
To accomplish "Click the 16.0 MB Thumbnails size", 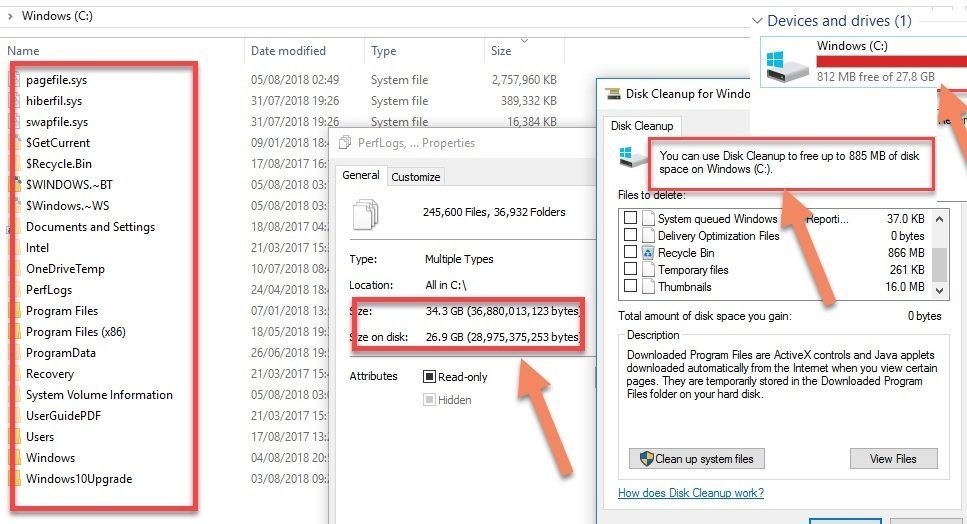I will [x=905, y=287].
